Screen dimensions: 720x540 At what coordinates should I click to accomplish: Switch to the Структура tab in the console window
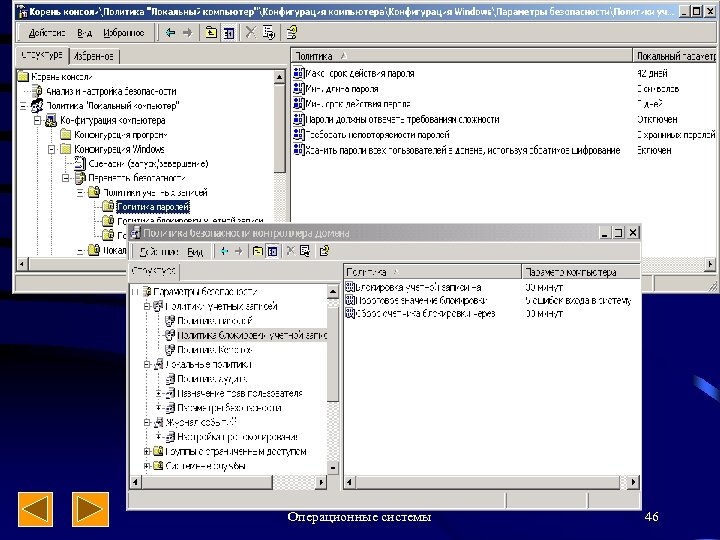[x=42, y=55]
